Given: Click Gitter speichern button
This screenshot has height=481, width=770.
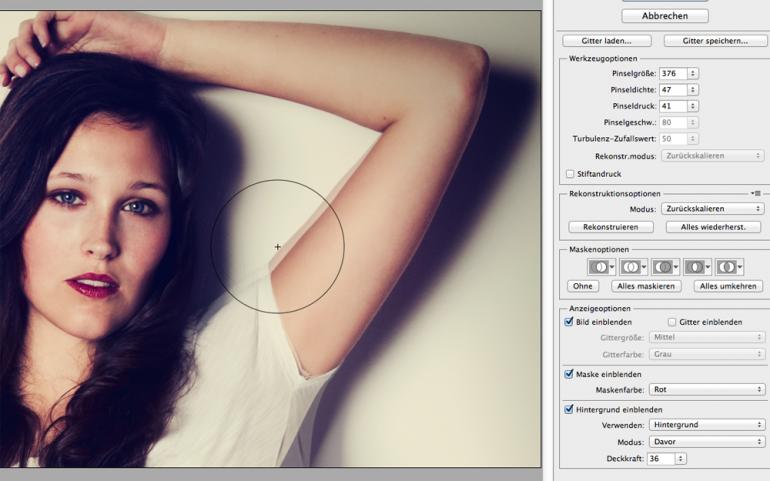Looking at the screenshot, I should pos(715,41).
